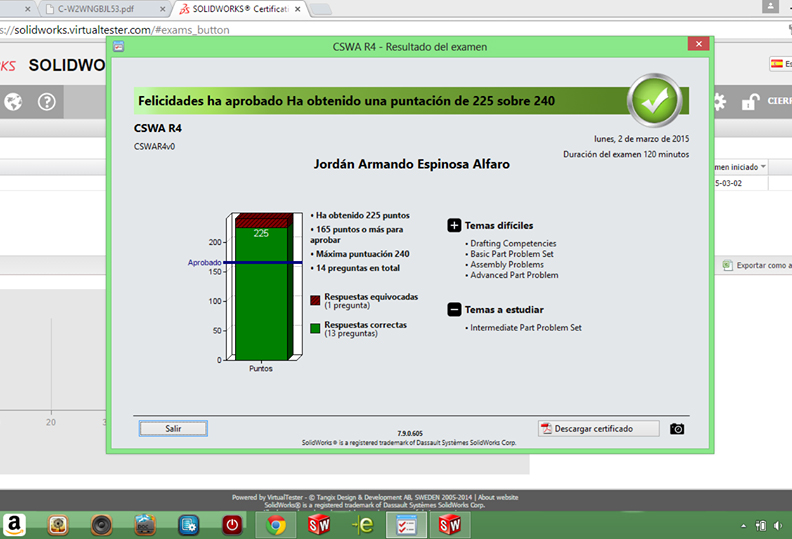Click the green checkmark pass badge
Viewport: 792px width, 539px height.
[655, 100]
